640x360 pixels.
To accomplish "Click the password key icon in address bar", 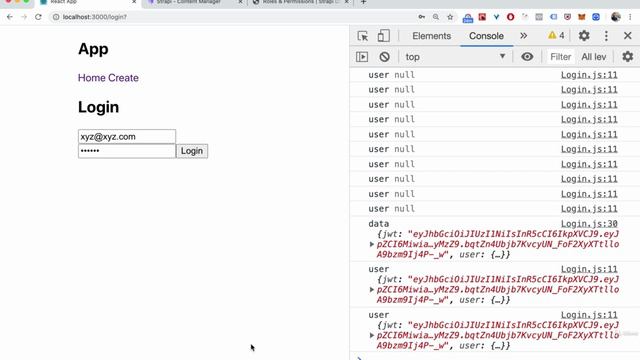I will [422, 17].
